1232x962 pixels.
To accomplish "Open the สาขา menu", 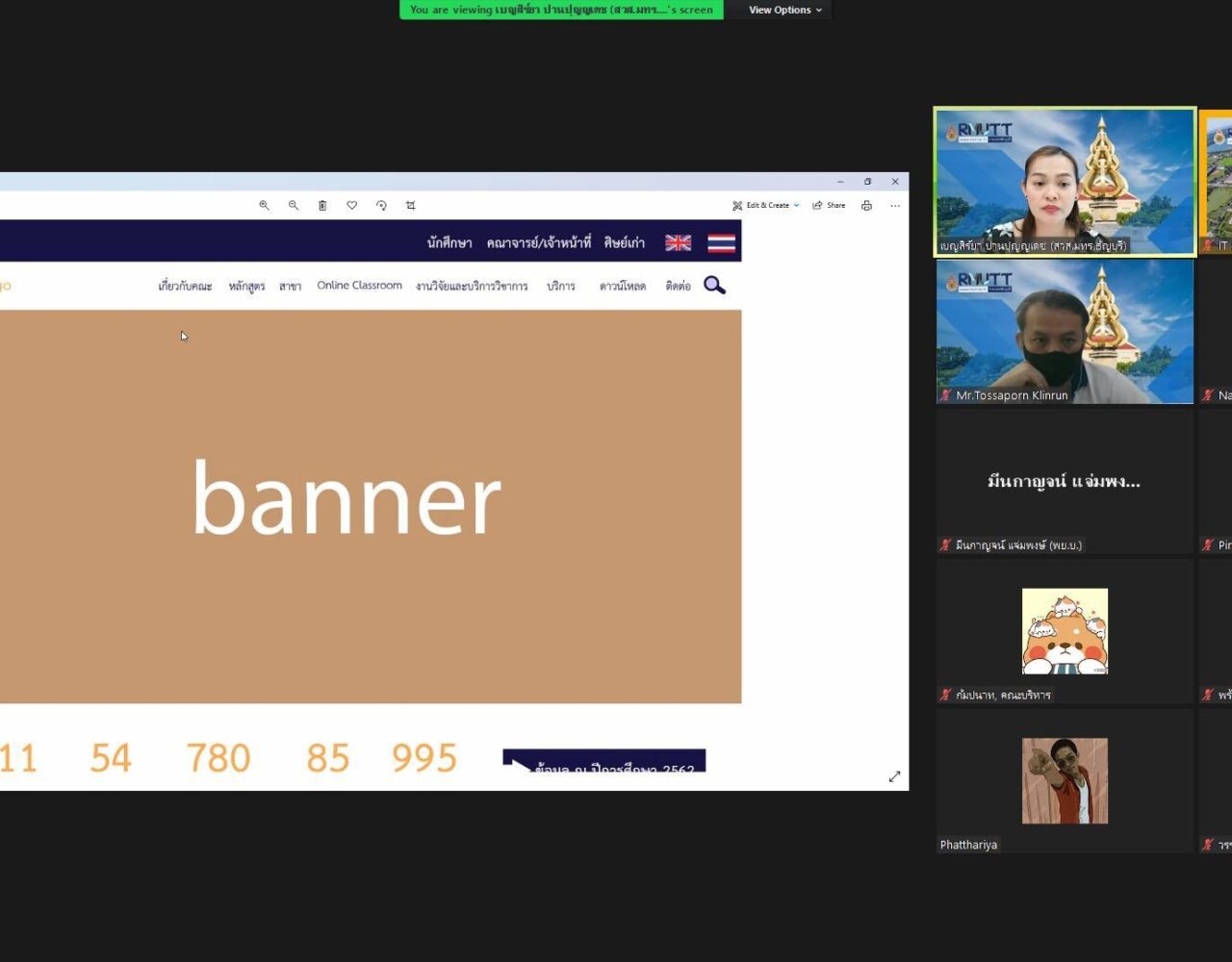I will (x=290, y=286).
